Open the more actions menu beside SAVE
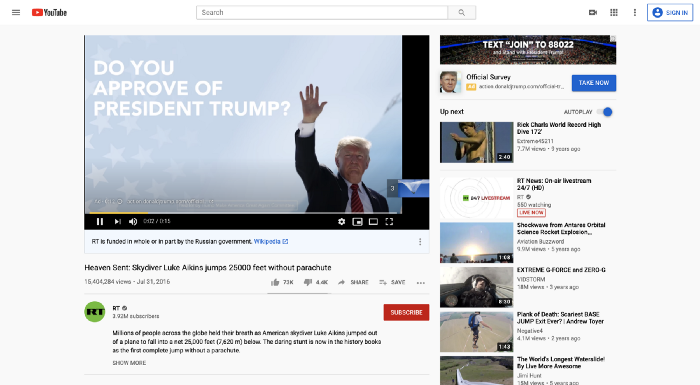 [421, 283]
